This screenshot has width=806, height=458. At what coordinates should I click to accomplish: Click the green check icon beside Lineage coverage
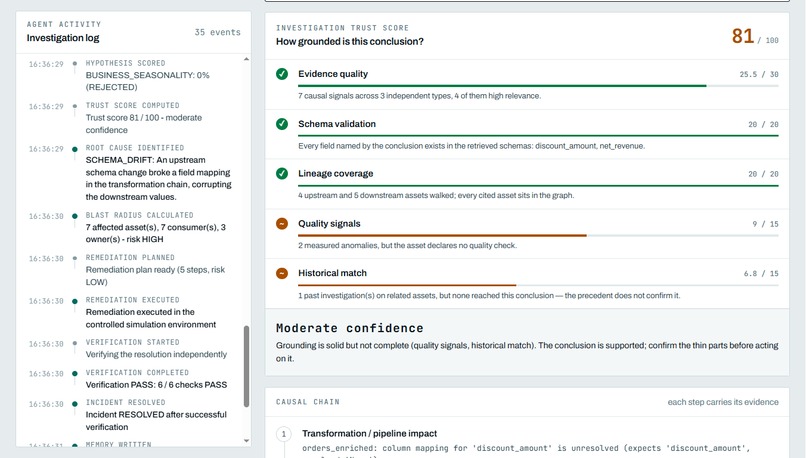pos(282,174)
